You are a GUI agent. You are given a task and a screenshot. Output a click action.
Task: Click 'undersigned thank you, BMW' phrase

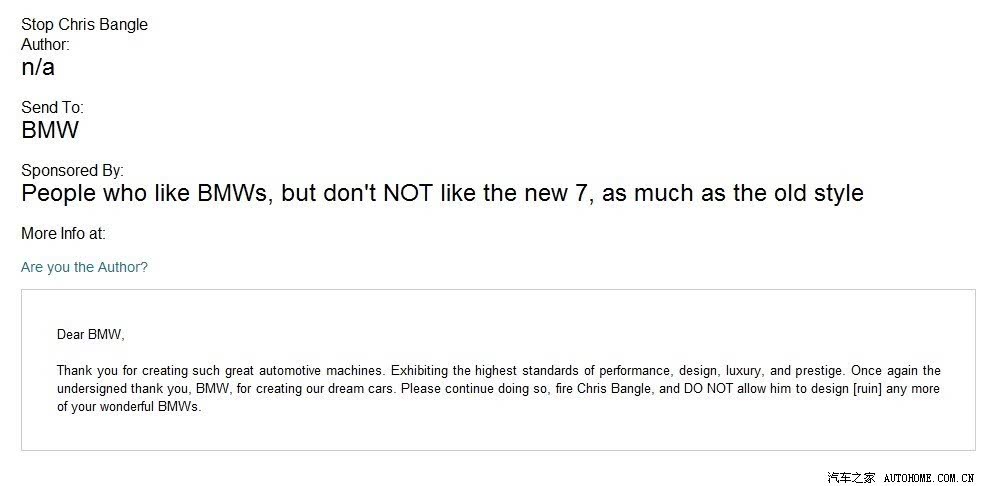[145, 388]
